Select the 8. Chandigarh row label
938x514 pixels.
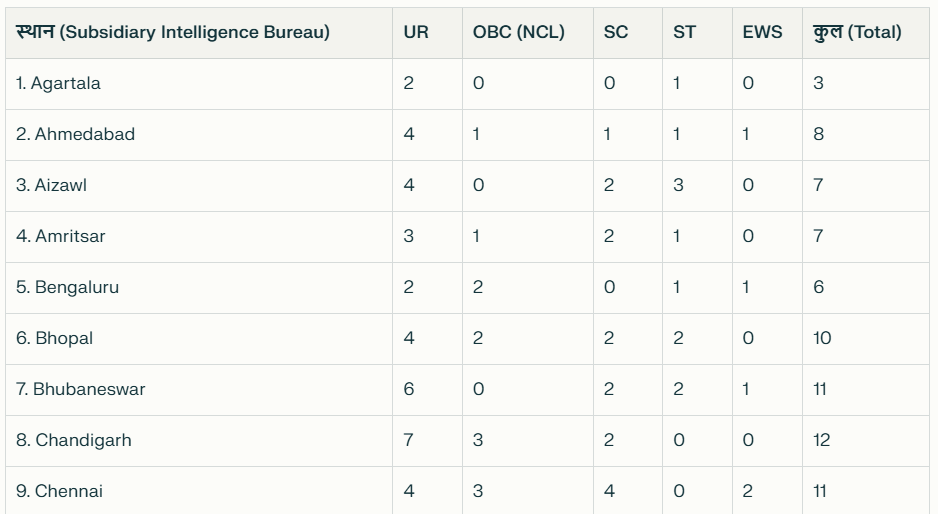click(x=74, y=440)
